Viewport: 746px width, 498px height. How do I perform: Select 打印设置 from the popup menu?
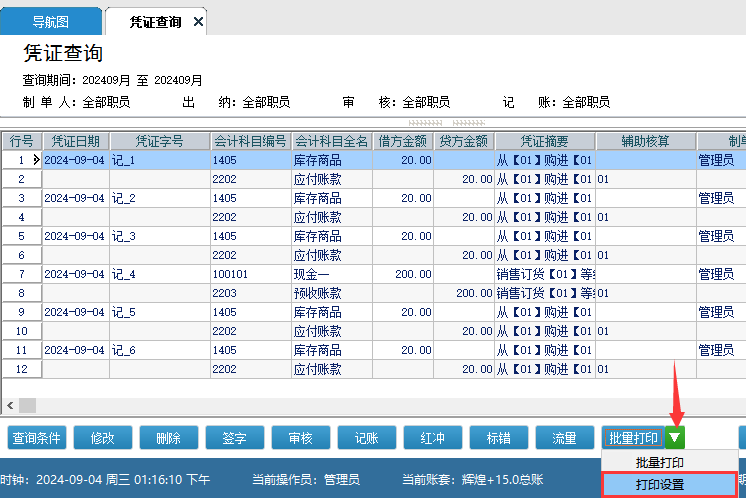click(x=660, y=484)
